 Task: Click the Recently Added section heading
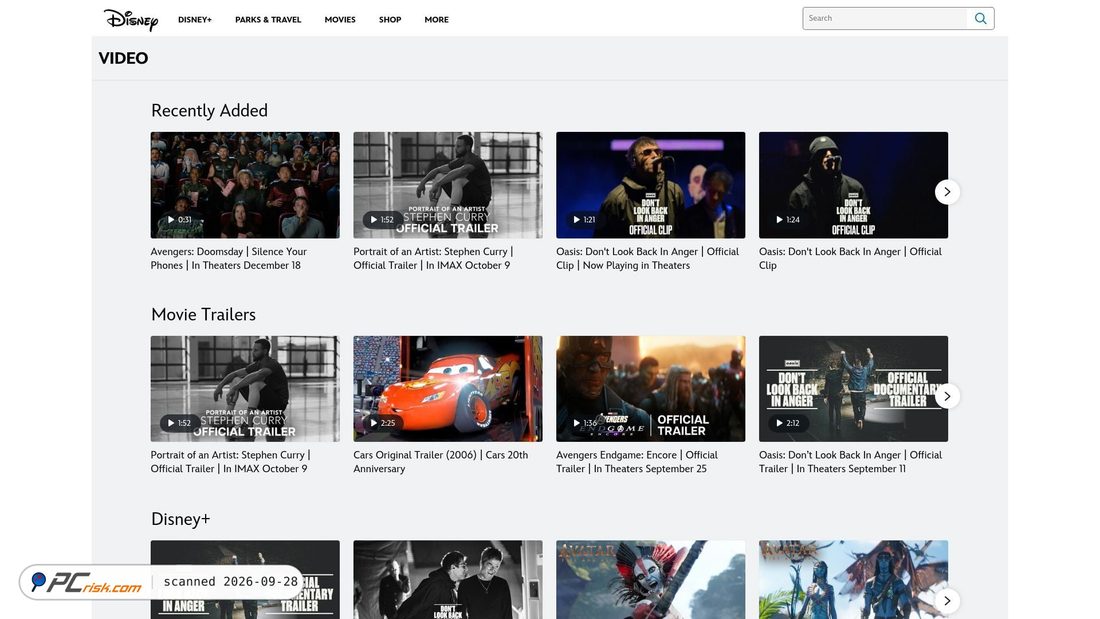[x=209, y=111]
